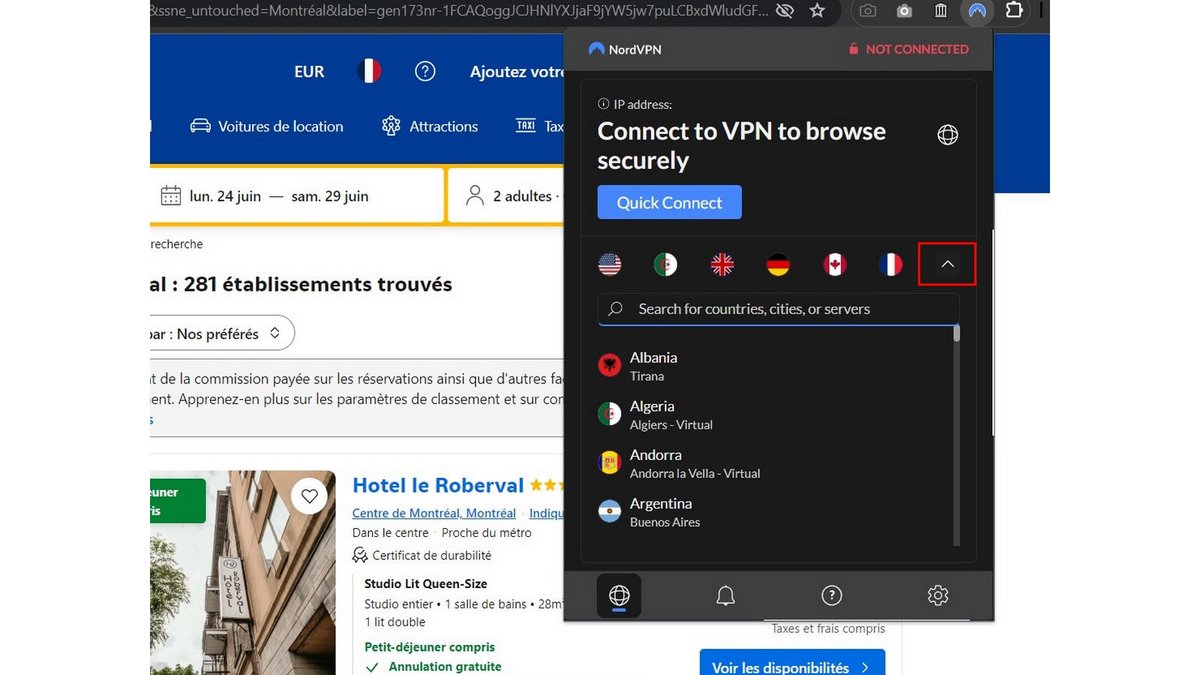
Task: Connect to United Kingdom flag shortcut
Action: coord(722,264)
